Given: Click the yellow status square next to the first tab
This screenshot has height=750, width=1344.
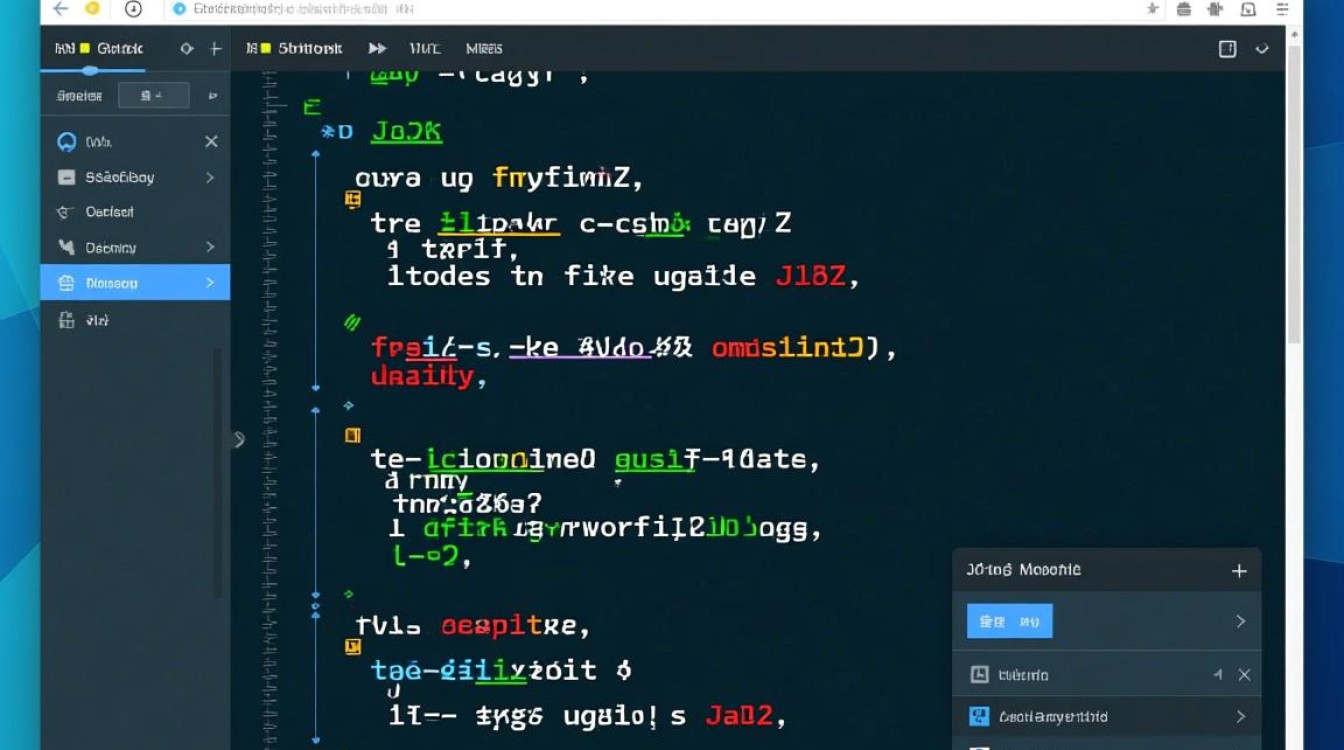Looking at the screenshot, I should point(84,48).
